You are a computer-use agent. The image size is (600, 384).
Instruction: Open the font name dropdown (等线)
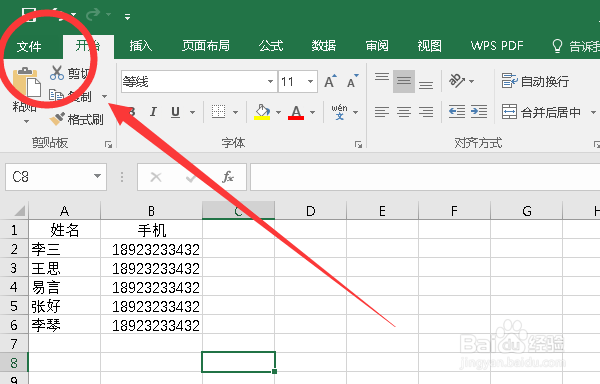(270, 81)
